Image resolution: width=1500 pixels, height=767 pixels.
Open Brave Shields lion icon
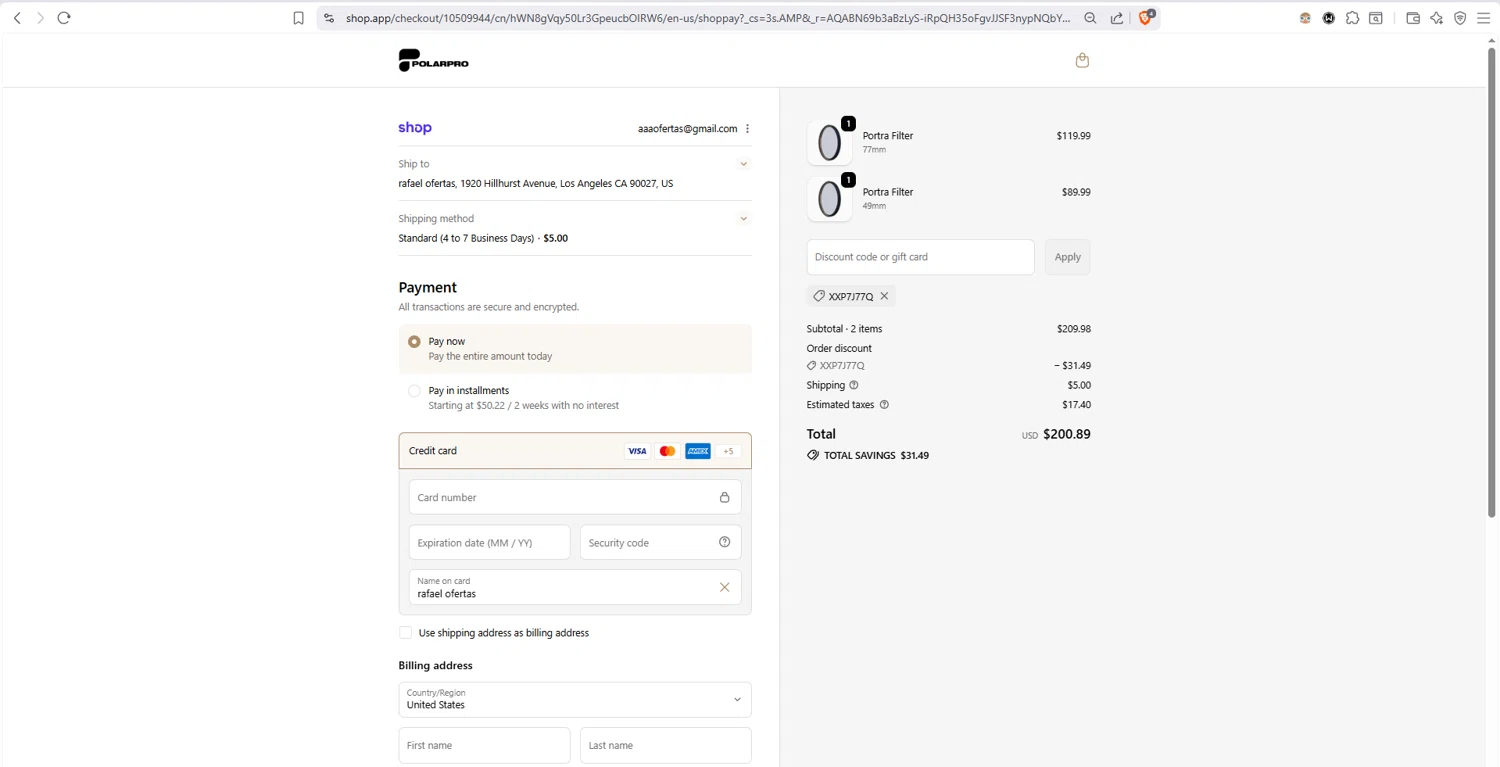point(1147,17)
